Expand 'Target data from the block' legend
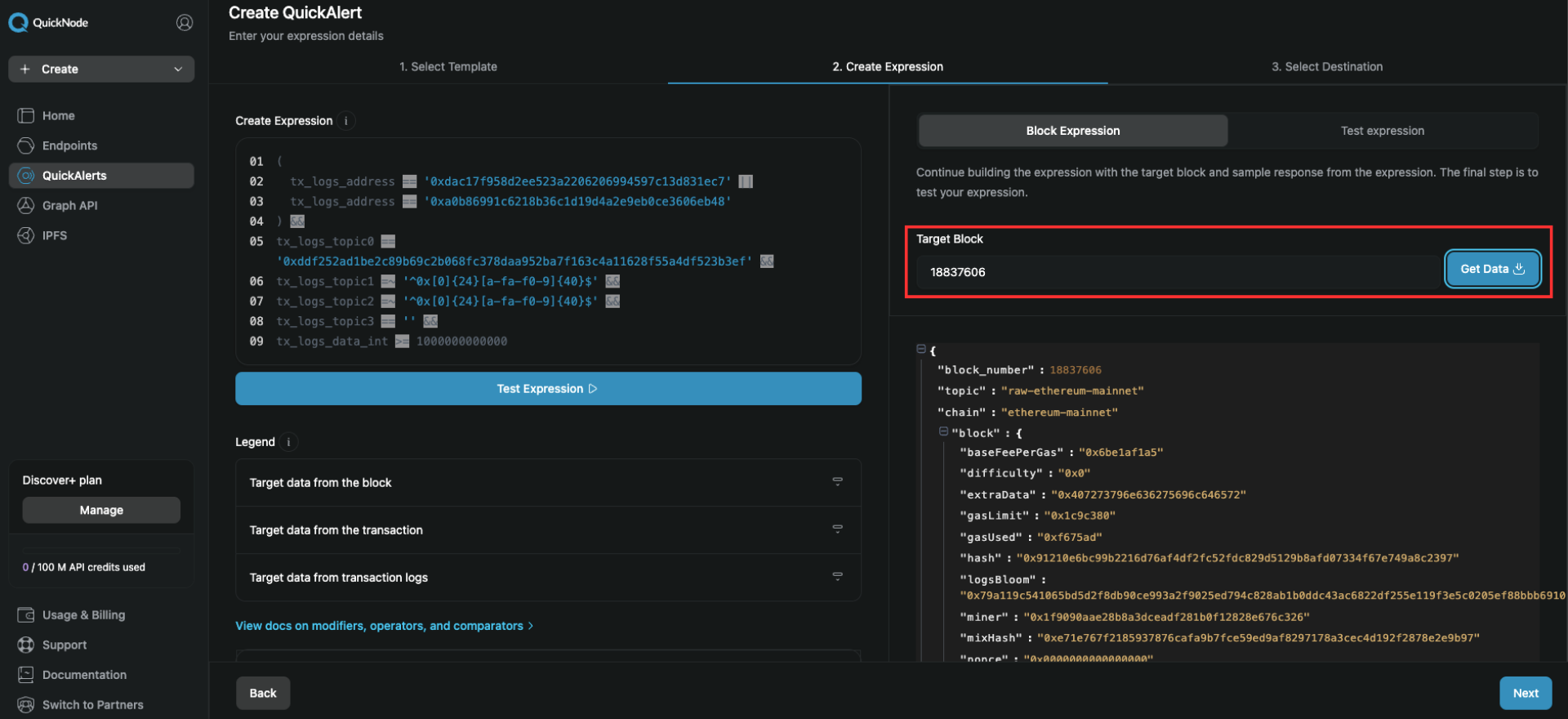The width and height of the screenshot is (1568, 719). coord(548,483)
